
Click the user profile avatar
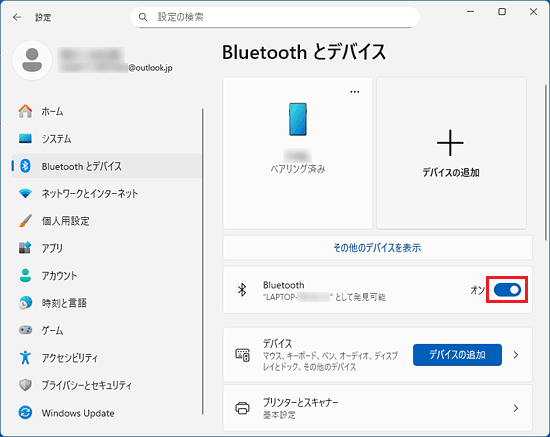tap(32, 60)
